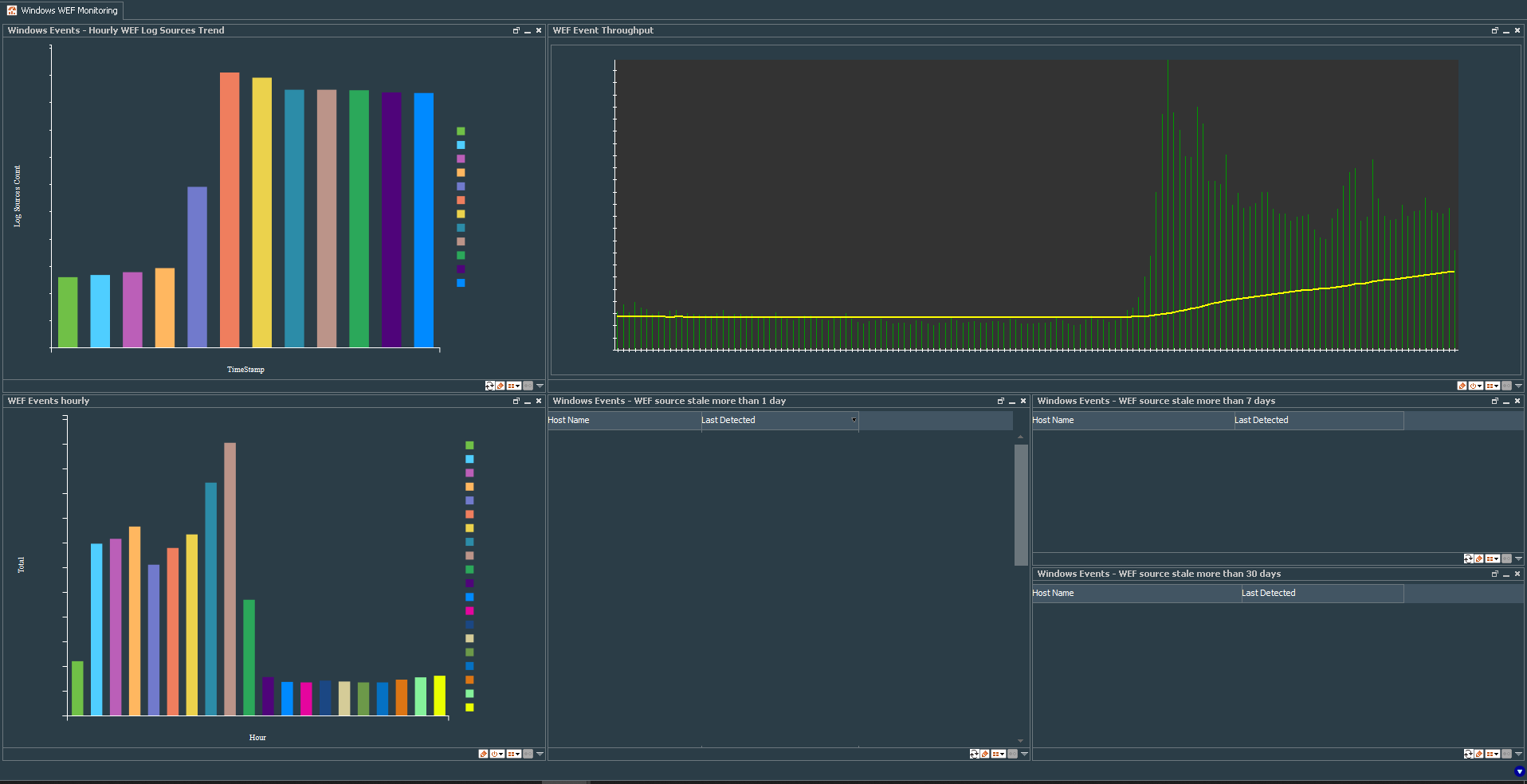The height and width of the screenshot is (784, 1527).
Task: Select the Windows WEF Monitoring tab
Action: click(62, 10)
